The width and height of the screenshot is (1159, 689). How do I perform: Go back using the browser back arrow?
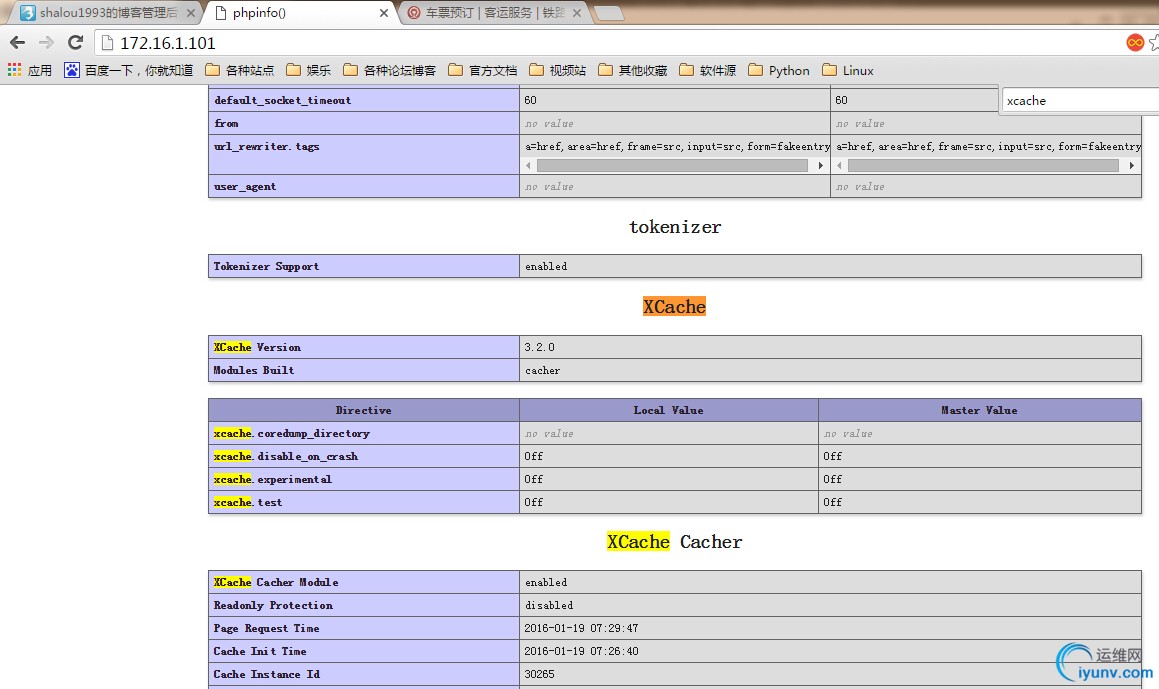pyautogui.click(x=17, y=43)
